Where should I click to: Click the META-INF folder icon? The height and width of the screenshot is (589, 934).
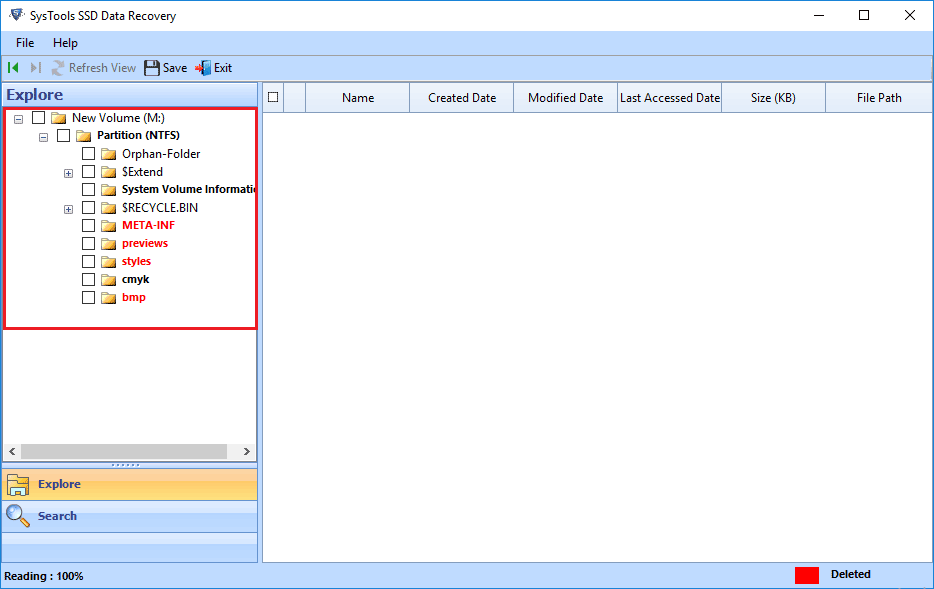pos(108,226)
